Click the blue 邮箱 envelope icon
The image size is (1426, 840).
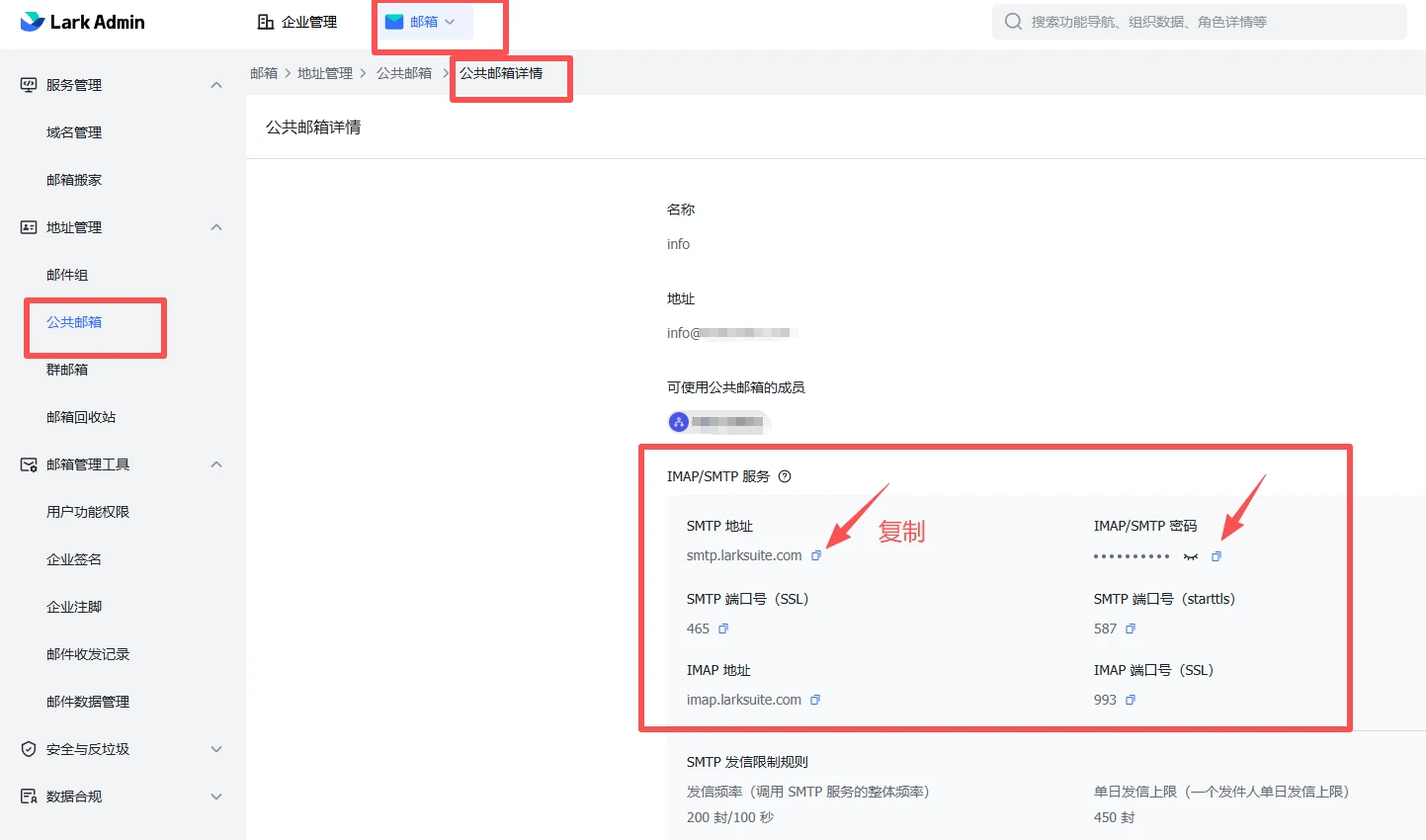point(396,20)
